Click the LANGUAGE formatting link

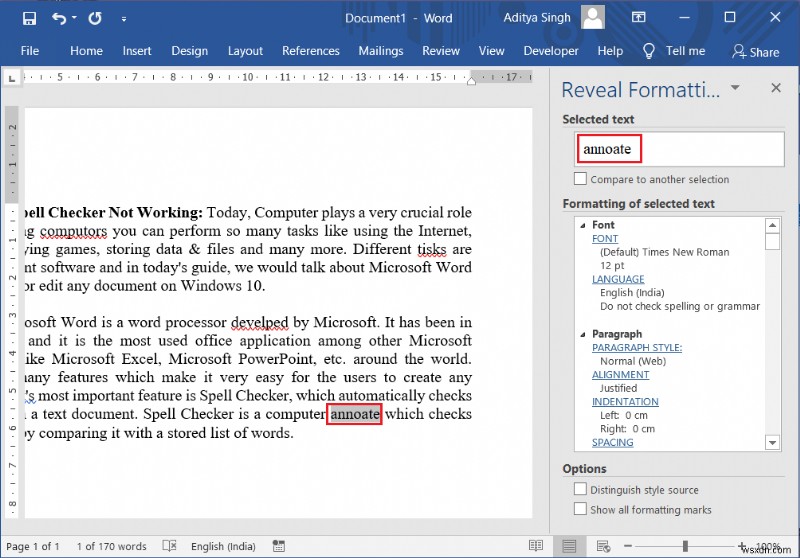click(618, 279)
